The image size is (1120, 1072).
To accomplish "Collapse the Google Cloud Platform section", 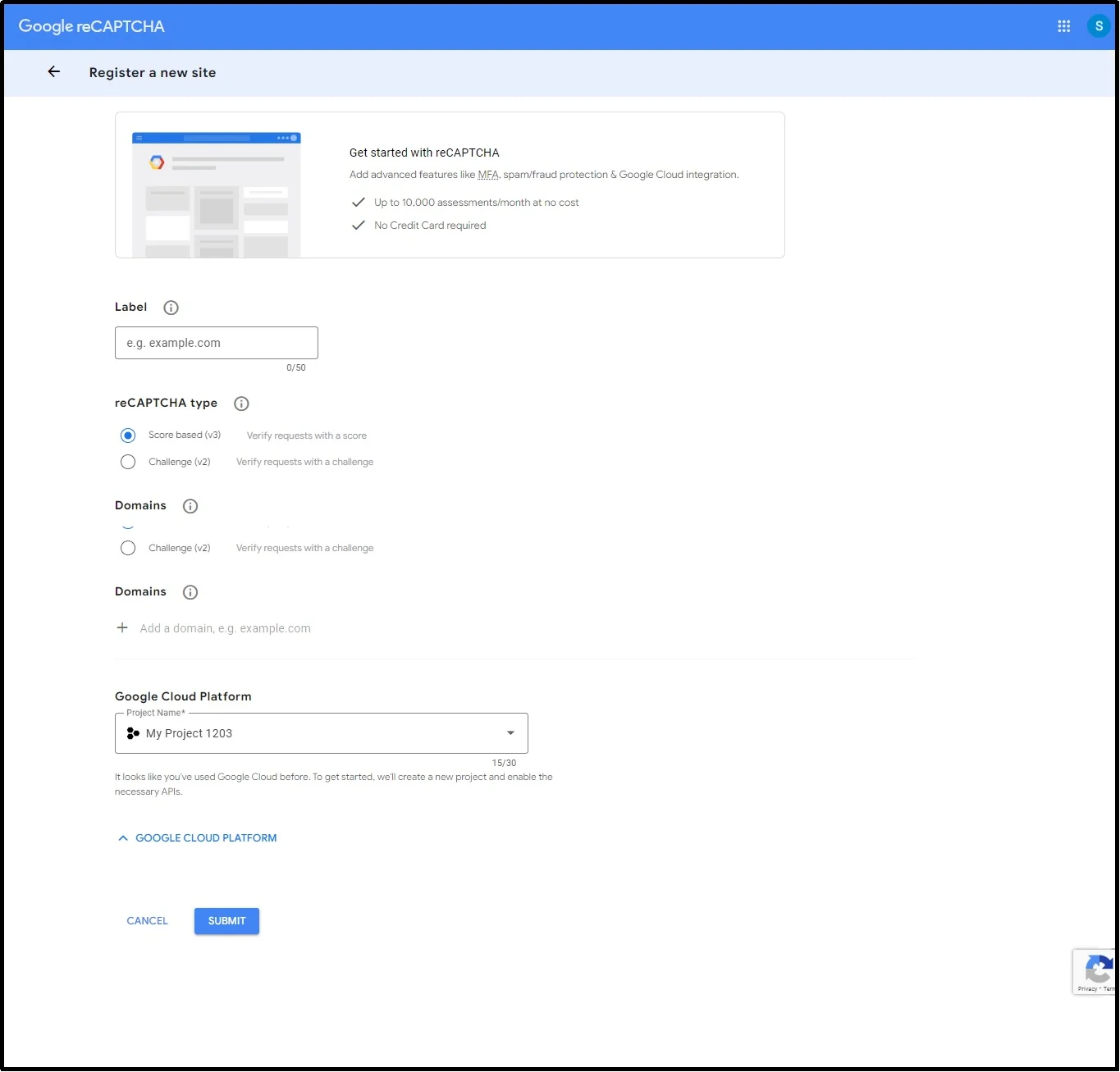I will (x=196, y=837).
